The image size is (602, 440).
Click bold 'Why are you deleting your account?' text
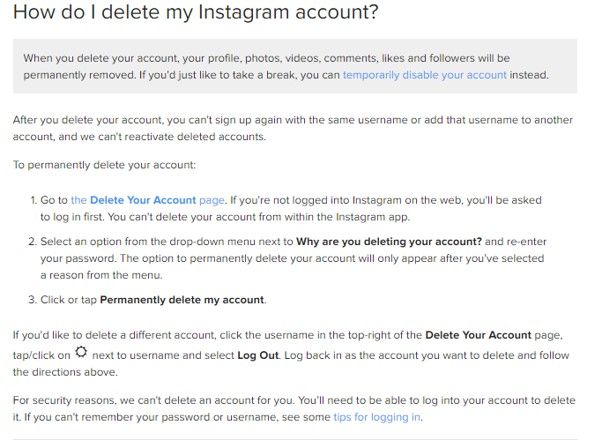click(x=389, y=242)
